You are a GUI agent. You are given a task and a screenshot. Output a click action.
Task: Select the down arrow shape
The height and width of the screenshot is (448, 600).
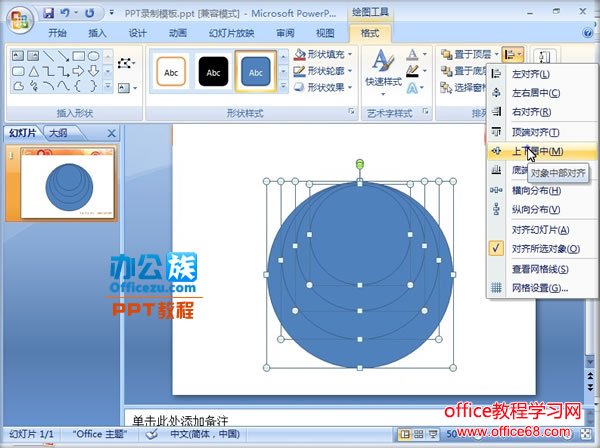[x=93, y=71]
